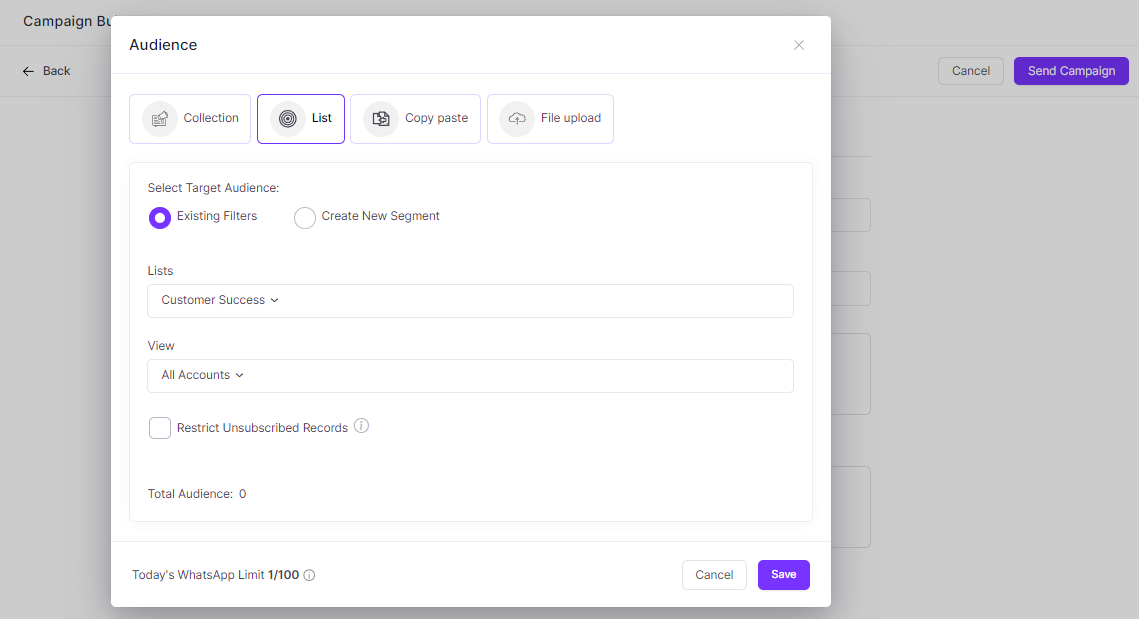Choose the File upload cloud icon
The image size is (1139, 619).
click(x=516, y=118)
